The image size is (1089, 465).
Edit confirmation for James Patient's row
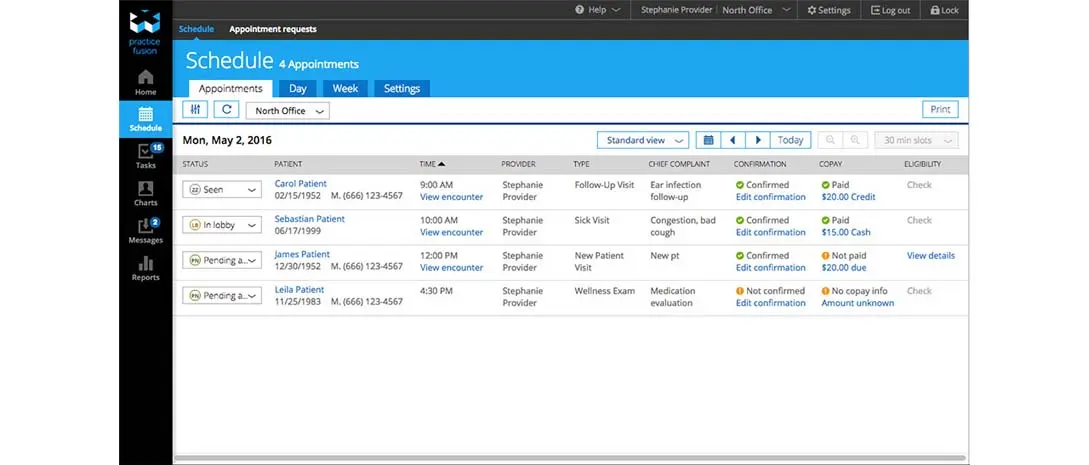(771, 268)
